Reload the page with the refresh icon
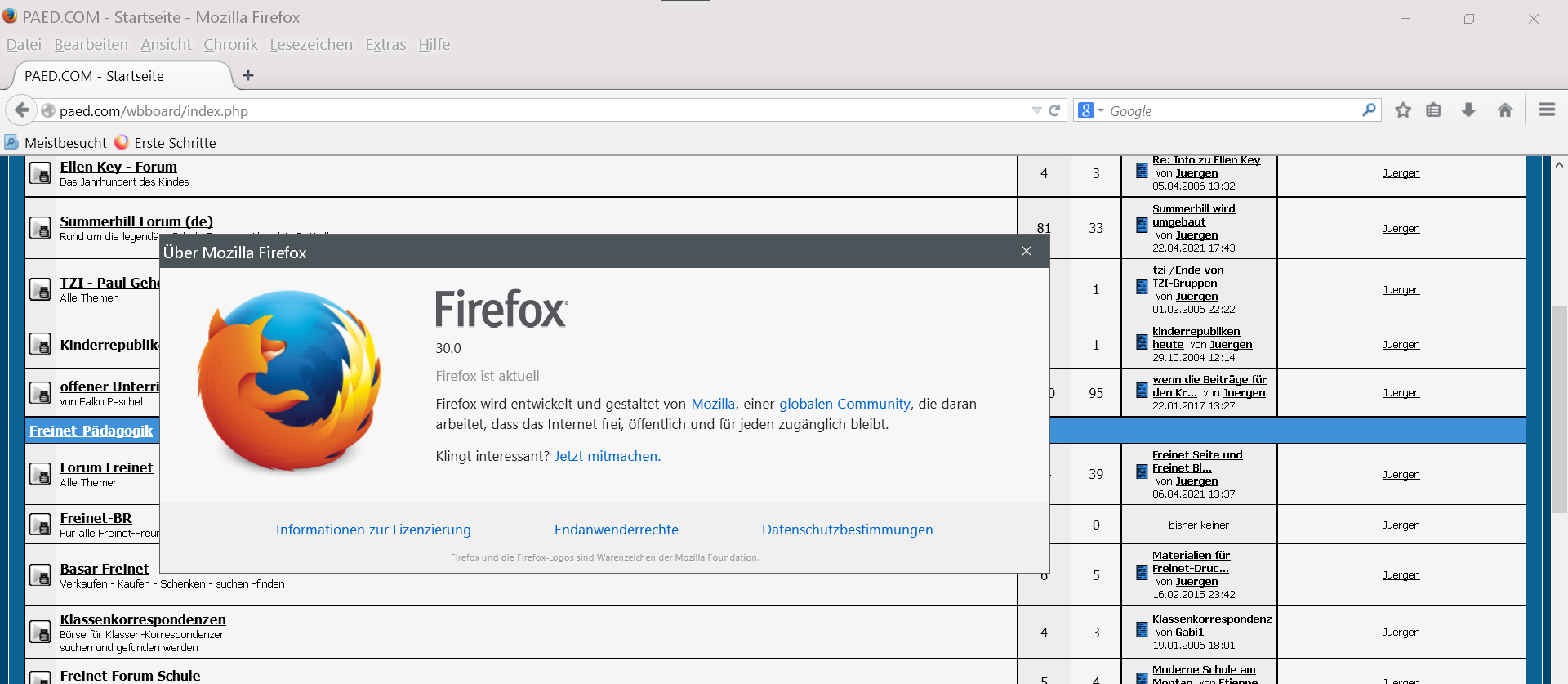1568x684 pixels. tap(1054, 110)
